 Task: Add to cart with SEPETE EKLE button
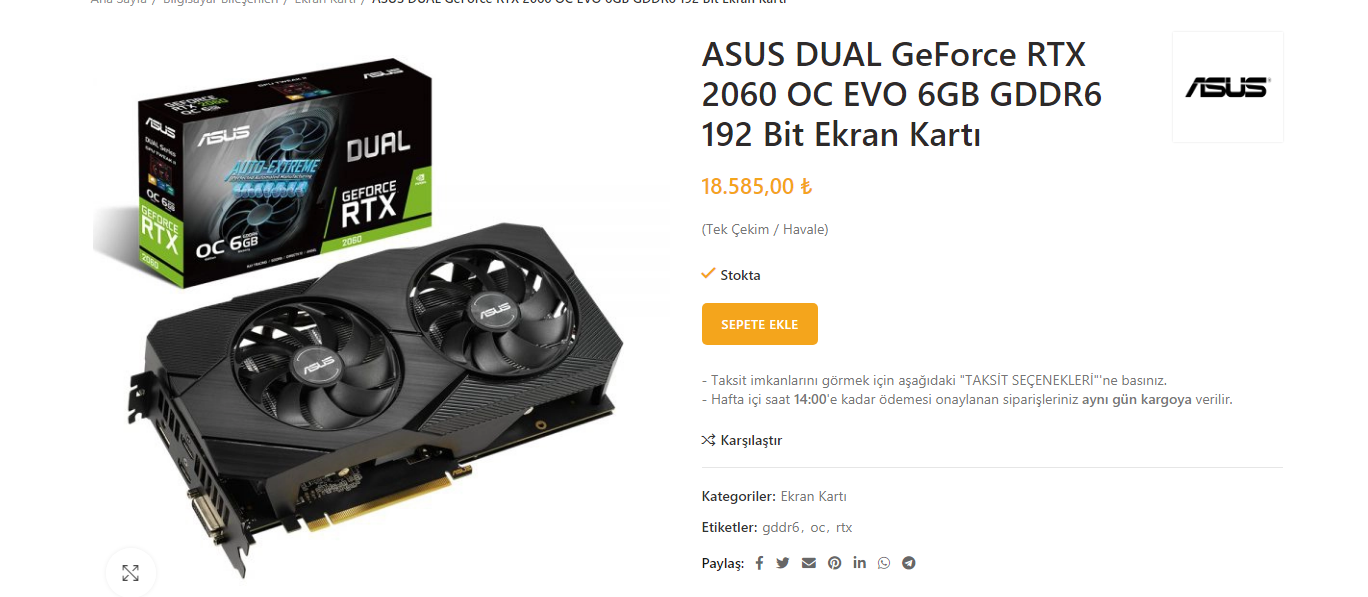pyautogui.click(x=760, y=324)
